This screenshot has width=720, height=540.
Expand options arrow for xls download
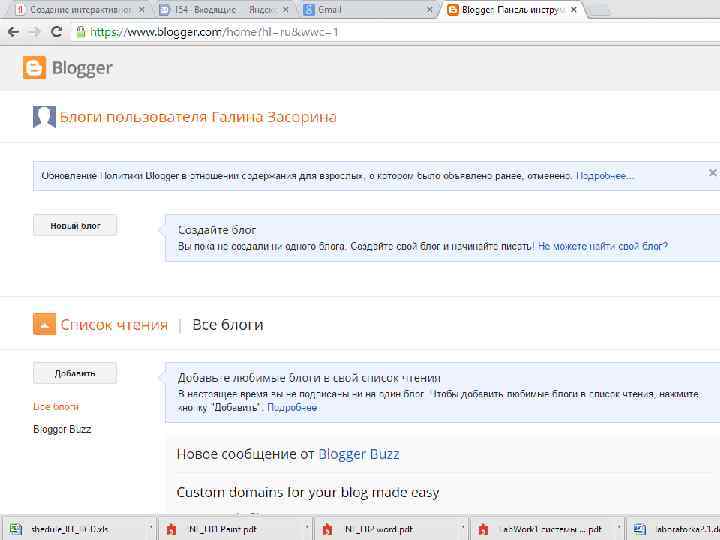(151, 529)
